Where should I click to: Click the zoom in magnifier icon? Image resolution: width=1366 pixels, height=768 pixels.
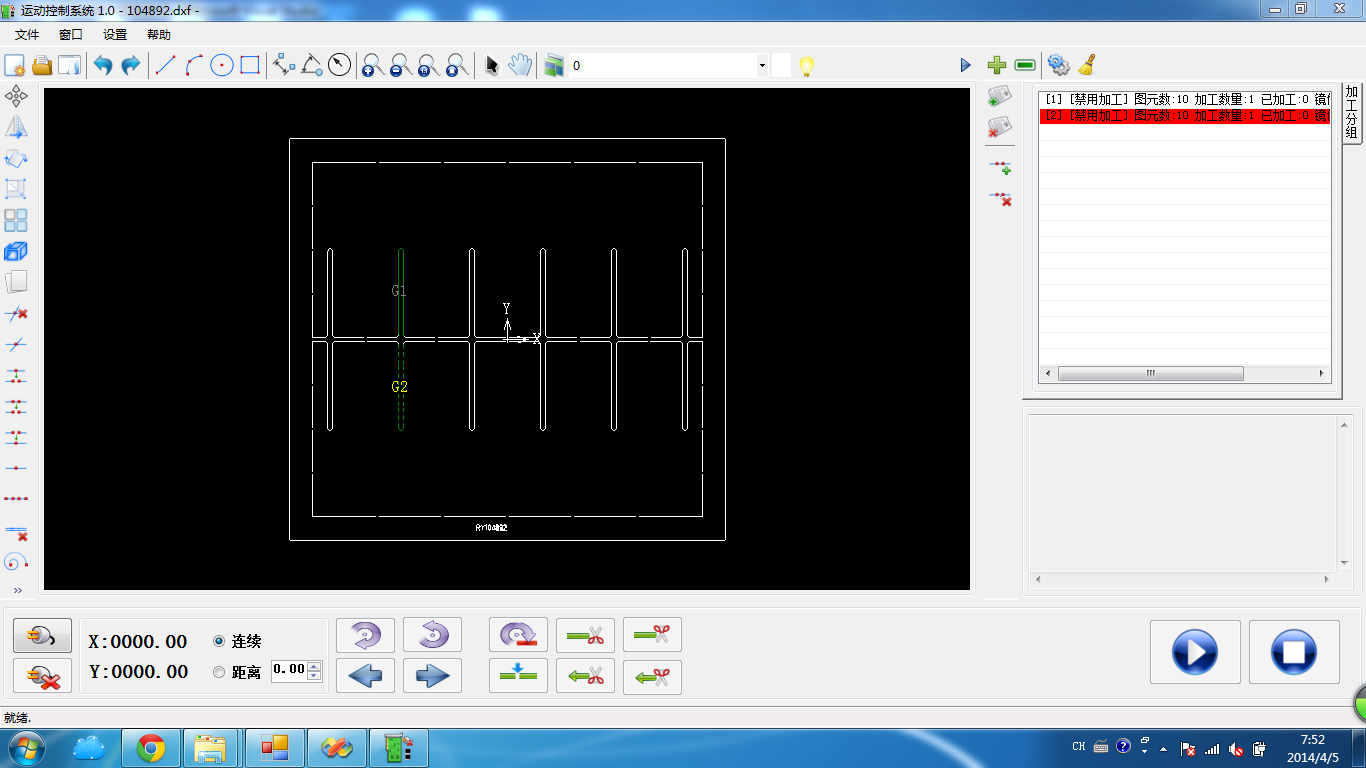coord(373,66)
